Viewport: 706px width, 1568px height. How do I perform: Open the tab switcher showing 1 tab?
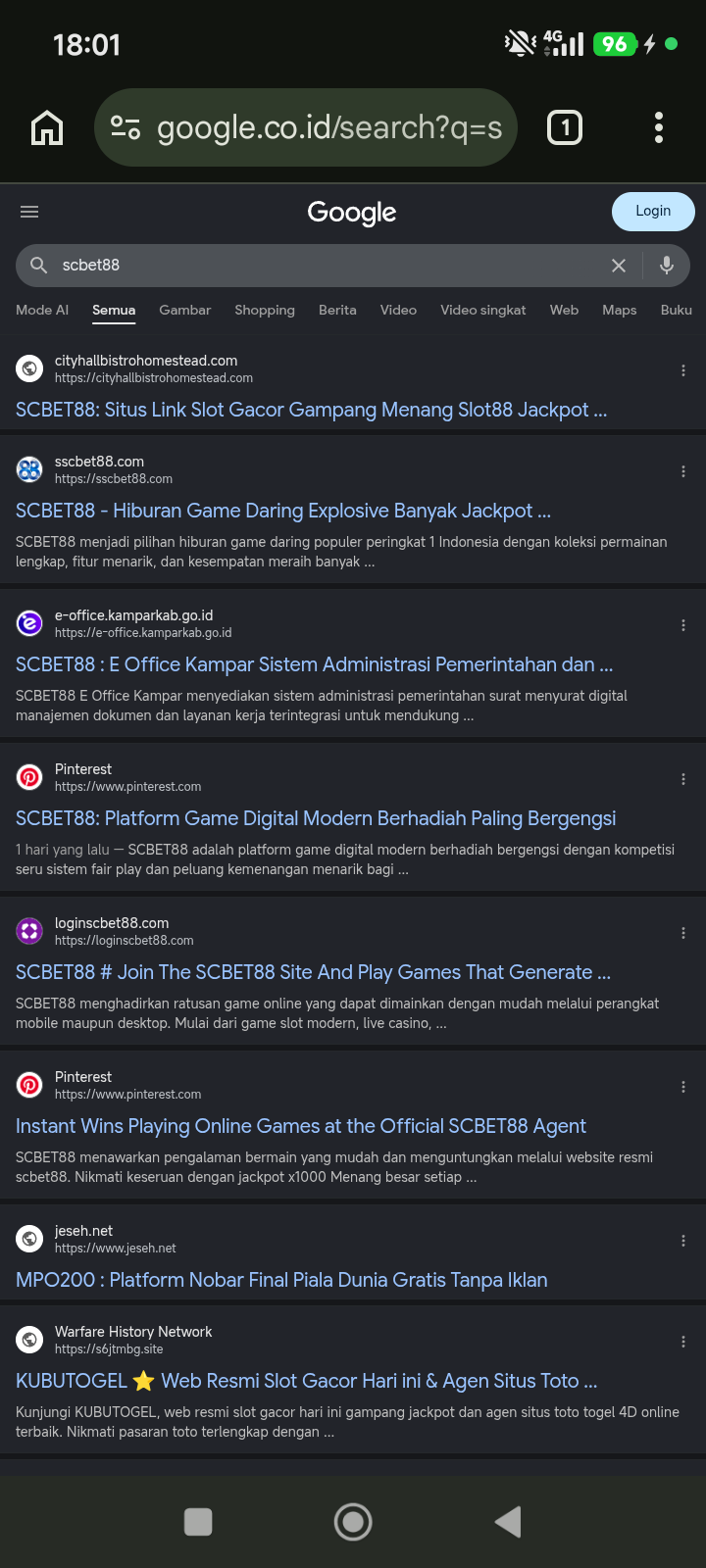565,127
